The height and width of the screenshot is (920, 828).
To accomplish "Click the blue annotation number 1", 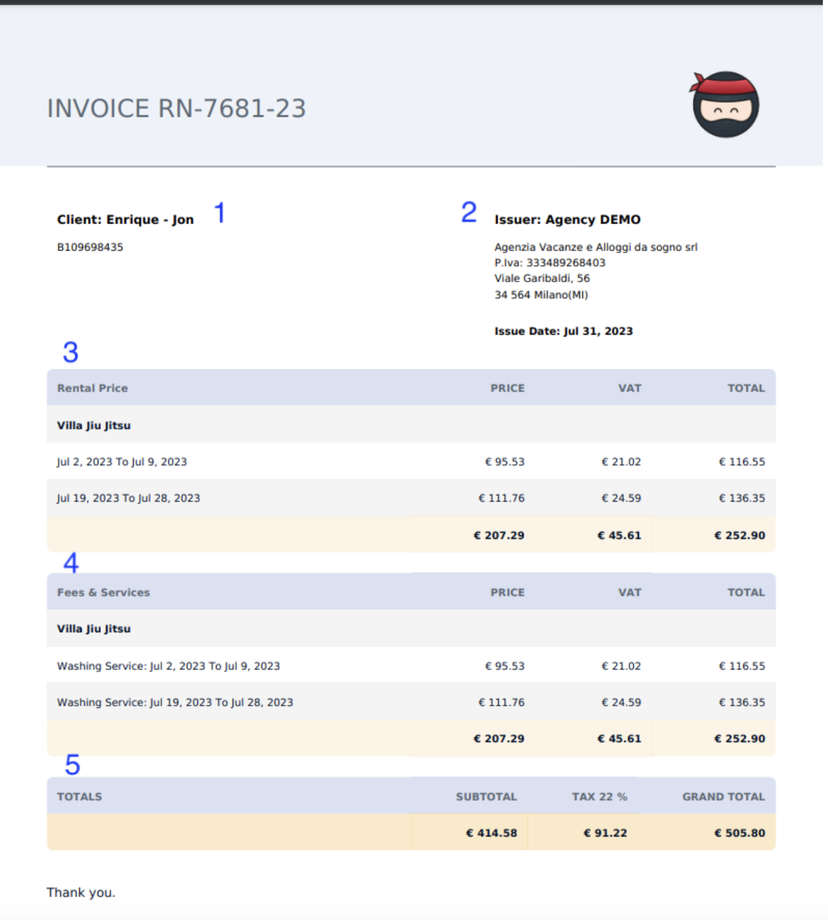I will (x=219, y=213).
